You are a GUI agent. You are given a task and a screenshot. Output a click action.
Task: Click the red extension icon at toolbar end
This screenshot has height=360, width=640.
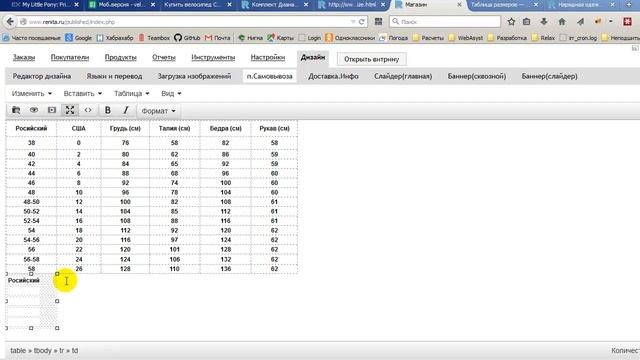(628, 22)
